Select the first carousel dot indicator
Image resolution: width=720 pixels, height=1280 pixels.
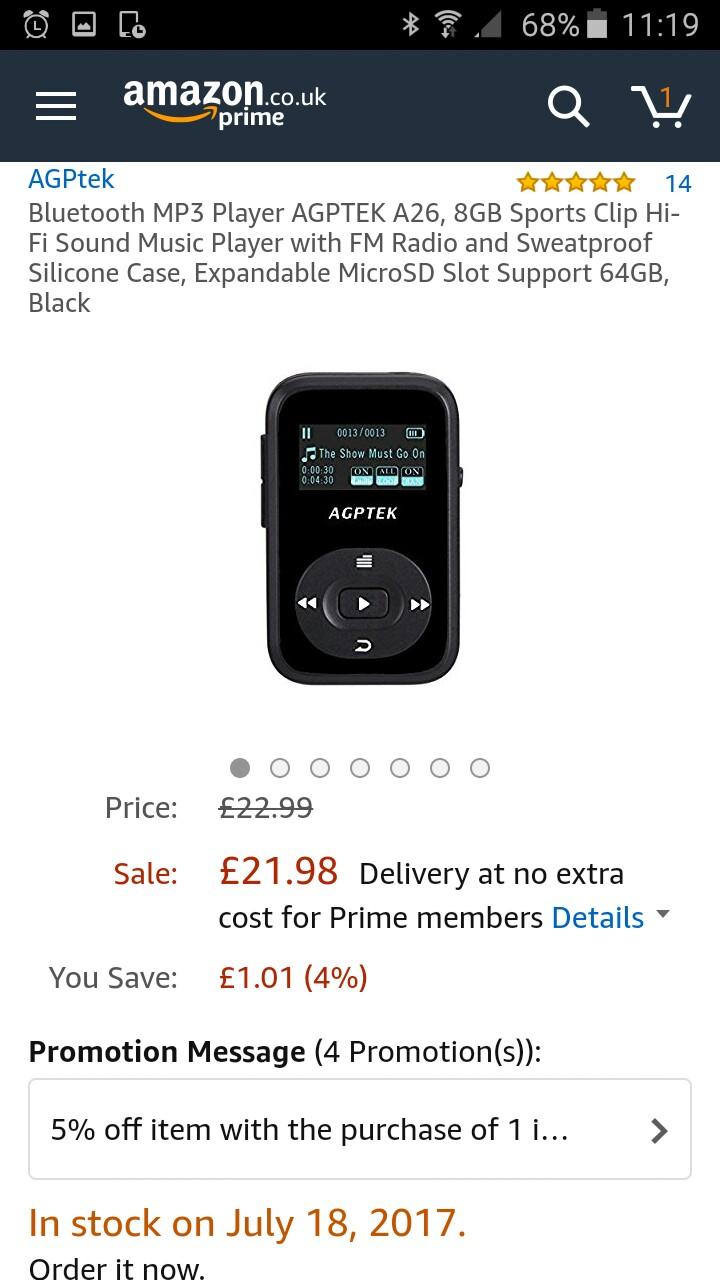click(240, 767)
